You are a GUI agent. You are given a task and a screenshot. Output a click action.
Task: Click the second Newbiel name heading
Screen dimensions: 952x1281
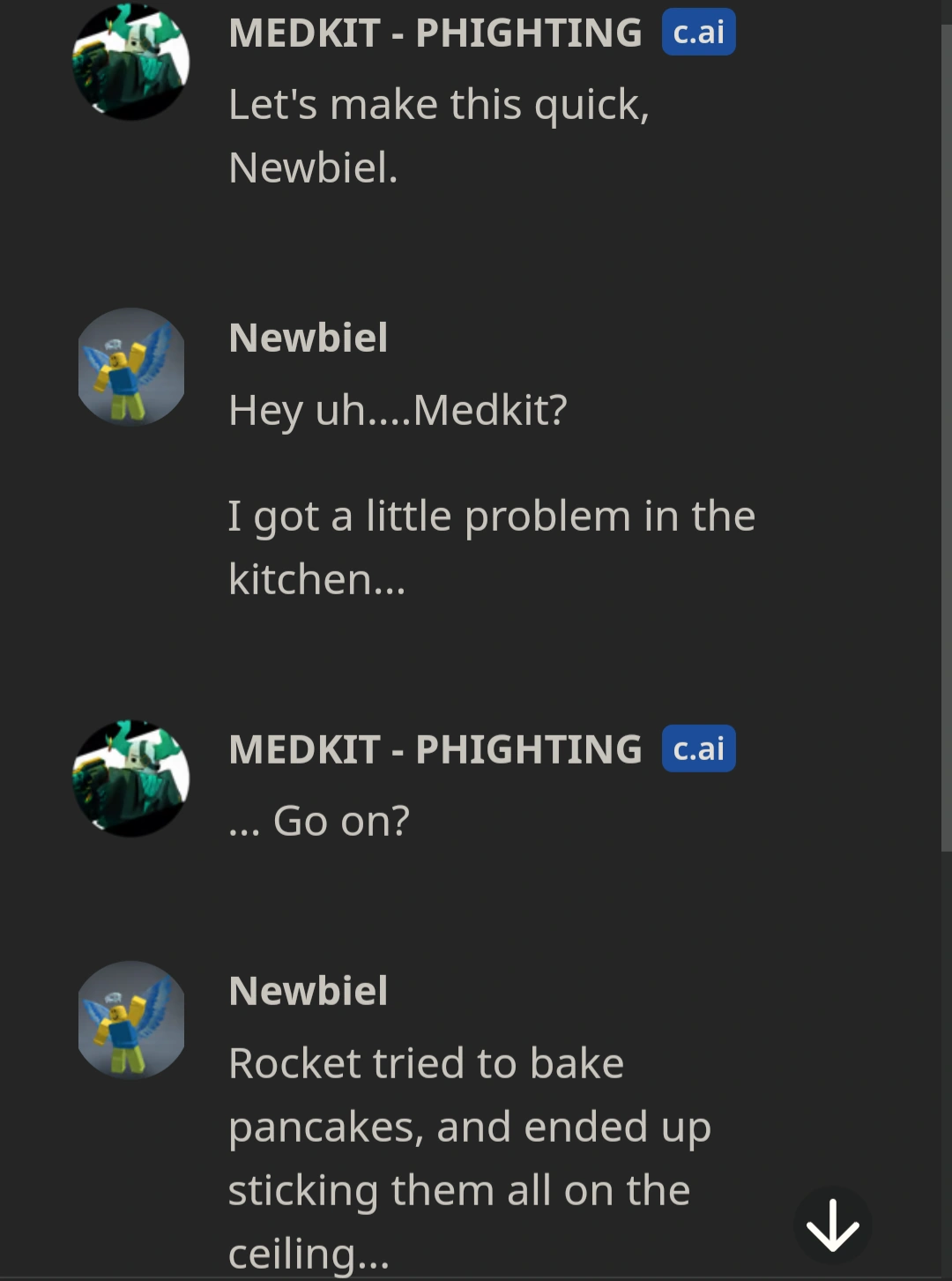tap(309, 991)
